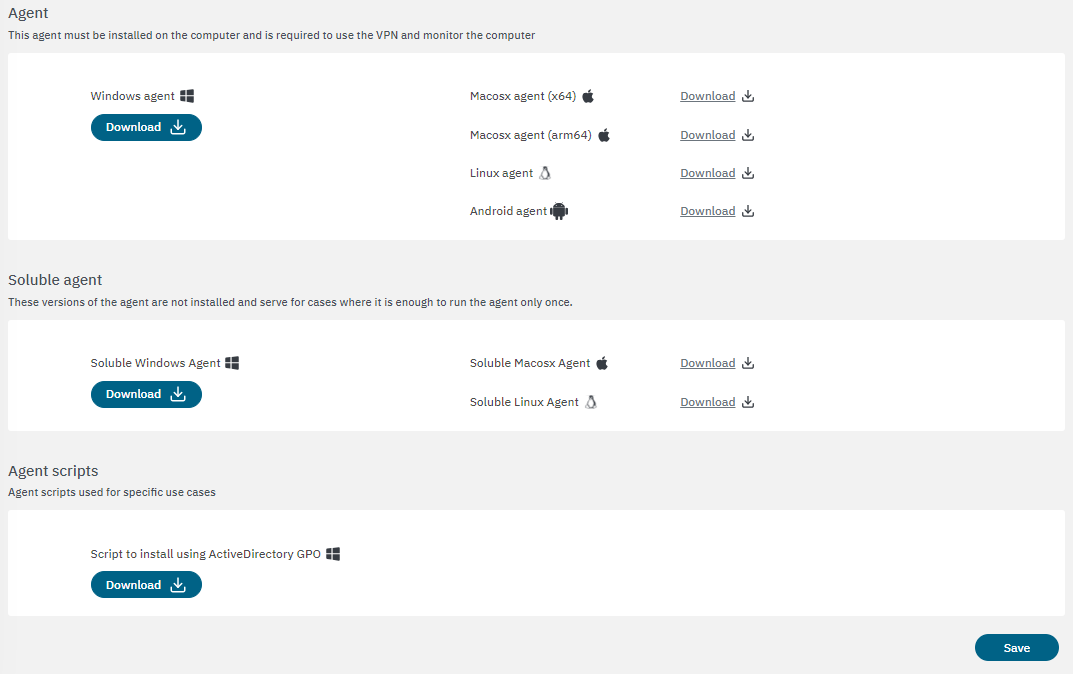Click the download arrow icon for Macosx agent (x64)

coord(748,97)
